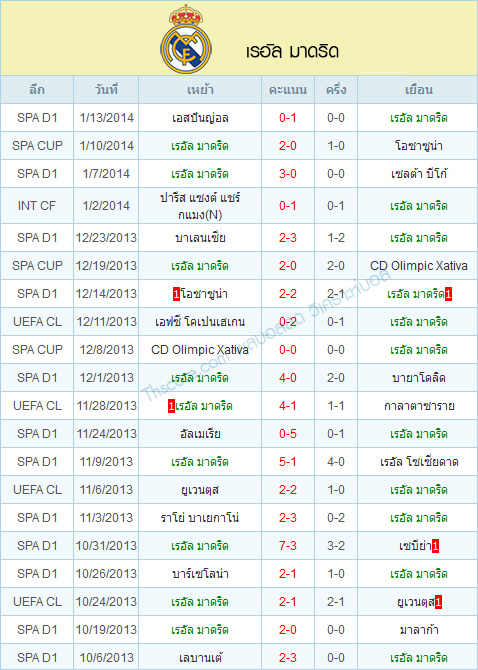Image resolution: width=478 pixels, height=670 pixels.
Task: Click the red card badge next to away team ยูเวนตุส
Action: pos(438,602)
